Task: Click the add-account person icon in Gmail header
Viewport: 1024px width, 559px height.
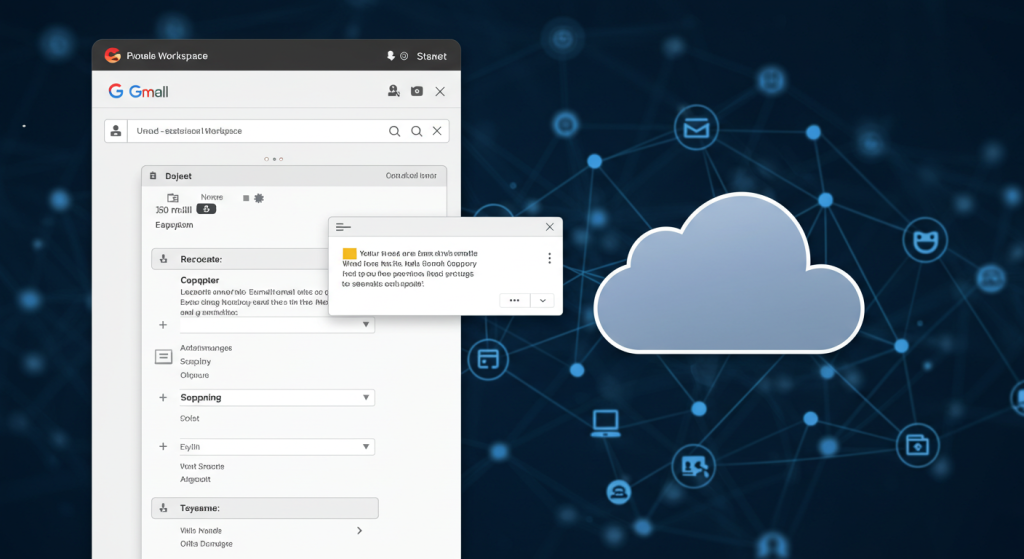Action: pyautogui.click(x=393, y=91)
